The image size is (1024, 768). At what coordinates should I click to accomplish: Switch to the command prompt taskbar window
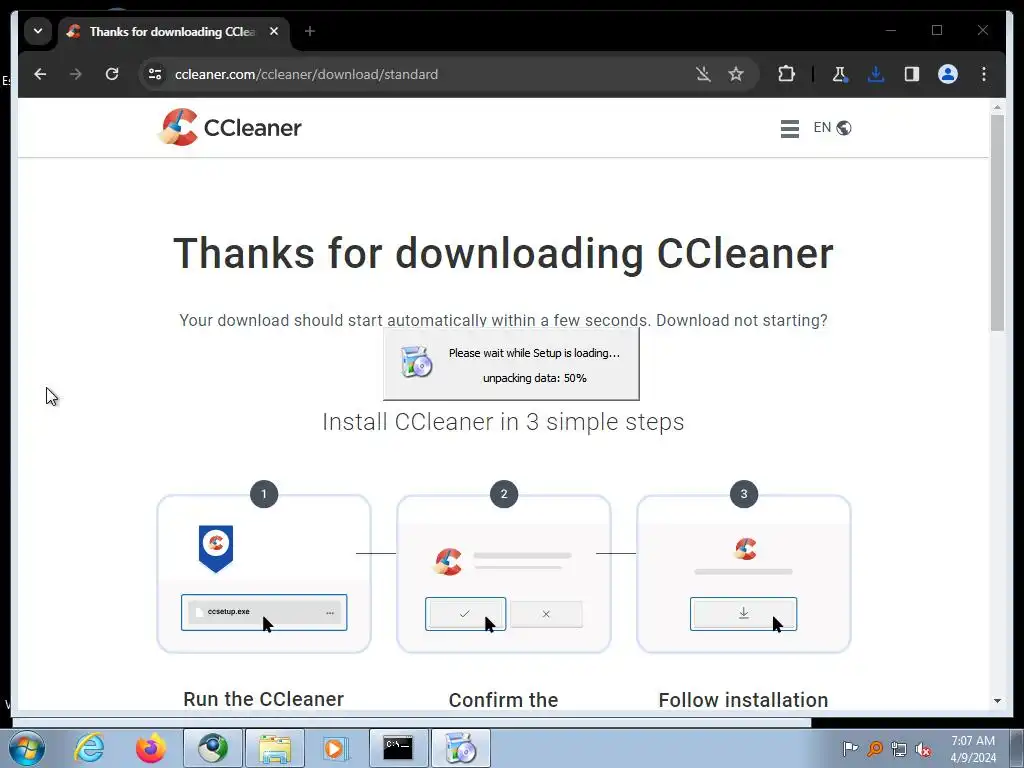[x=398, y=748]
